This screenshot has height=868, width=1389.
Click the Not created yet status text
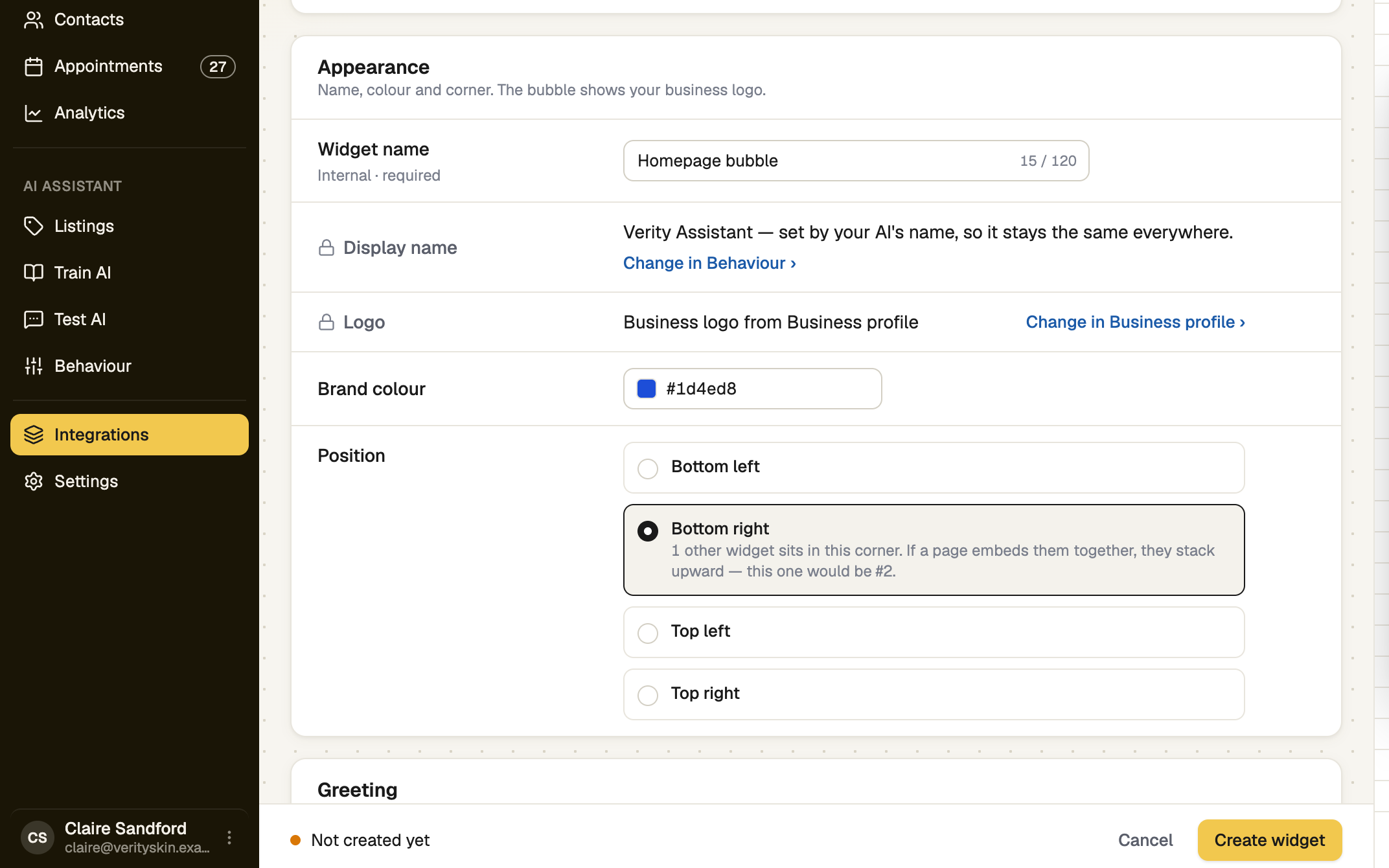tap(370, 840)
